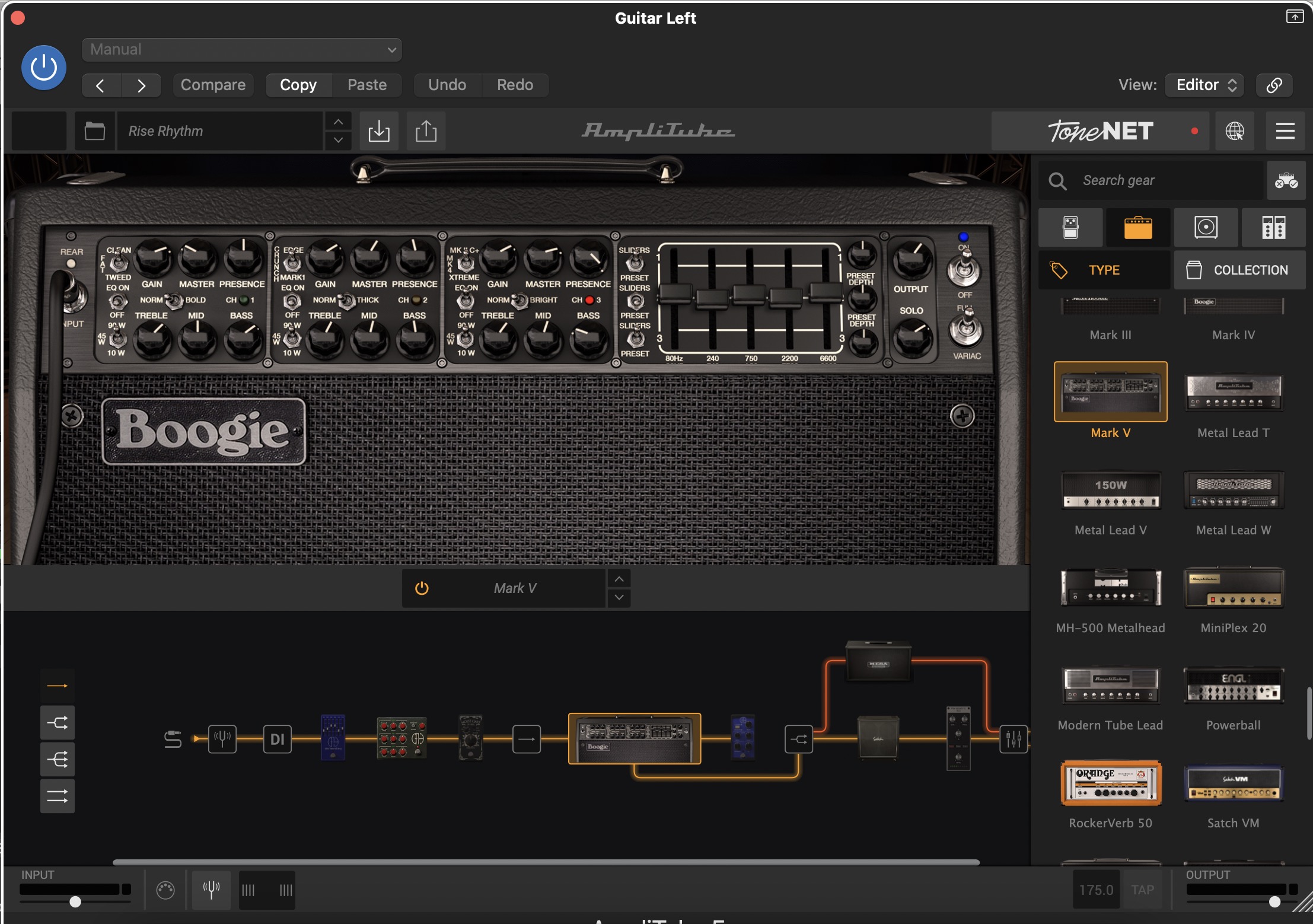Select the Modern Tube Lead amp
Image resolution: width=1313 pixels, height=924 pixels.
pos(1110,686)
